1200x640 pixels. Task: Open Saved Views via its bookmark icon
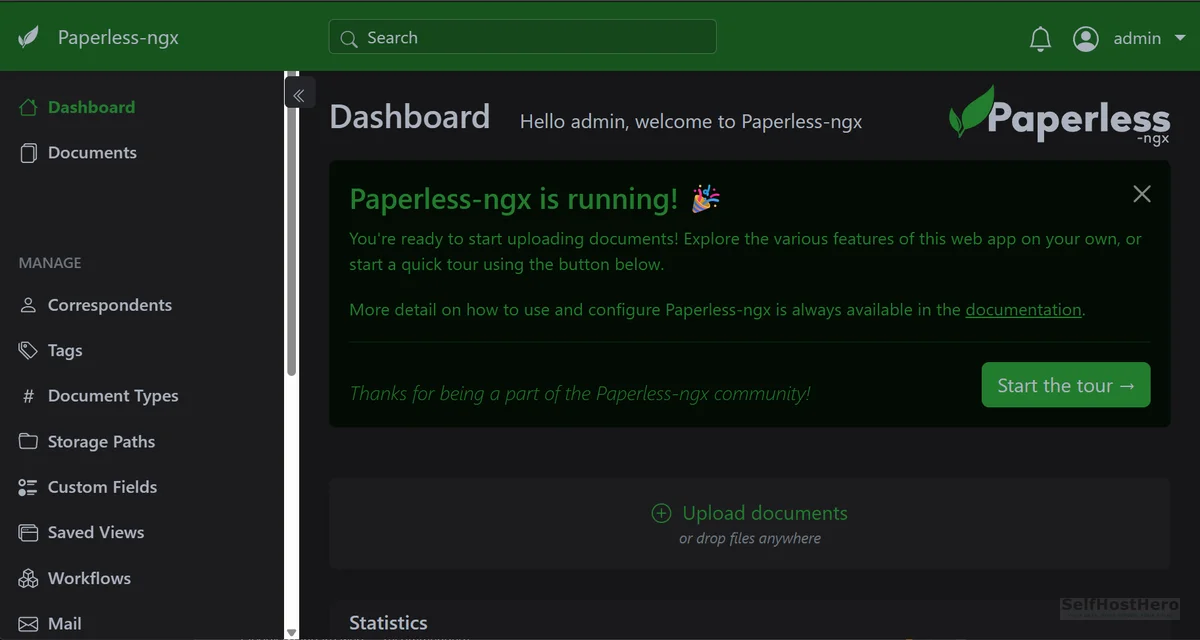tap(26, 532)
